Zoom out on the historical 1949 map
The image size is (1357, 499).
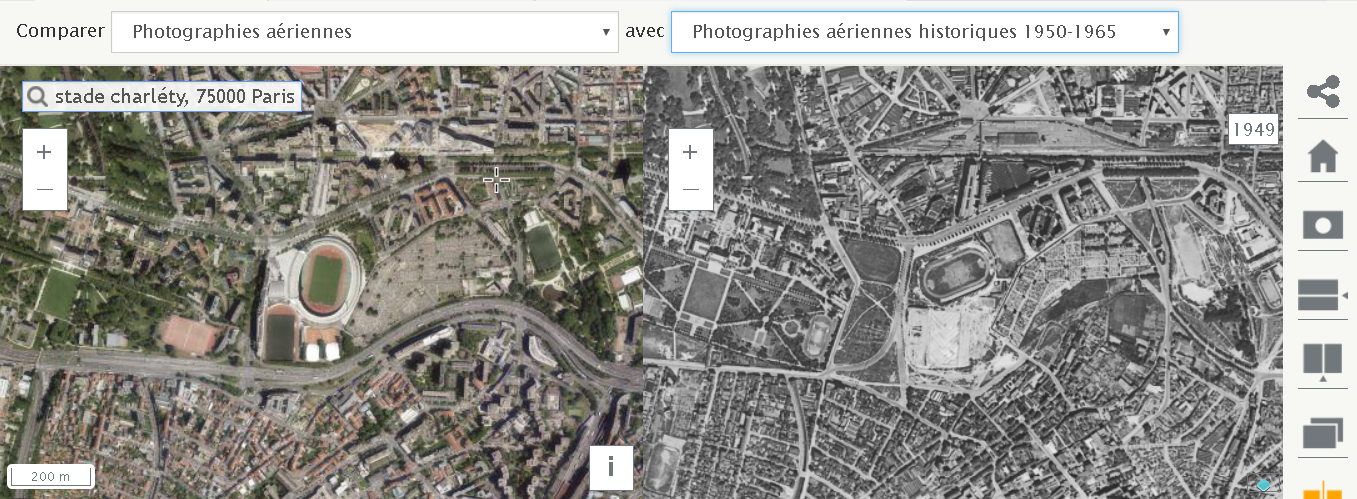click(690, 189)
